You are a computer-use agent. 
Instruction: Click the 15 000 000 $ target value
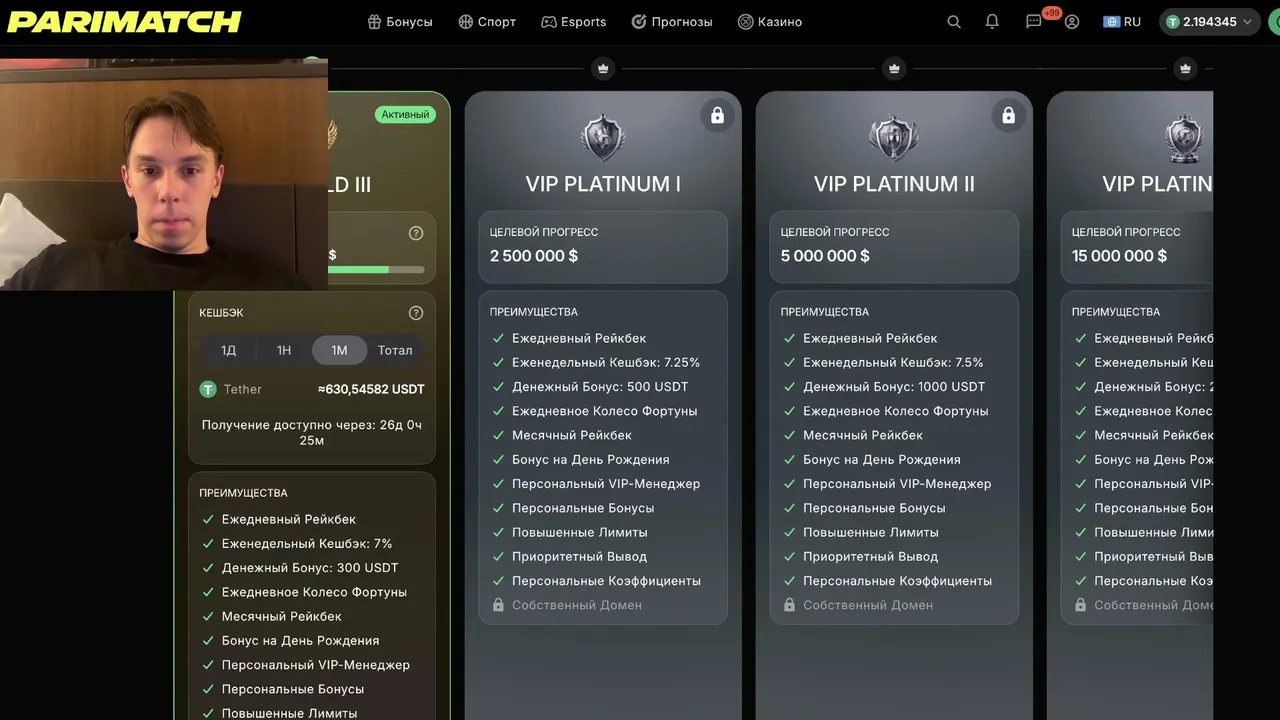(1119, 256)
